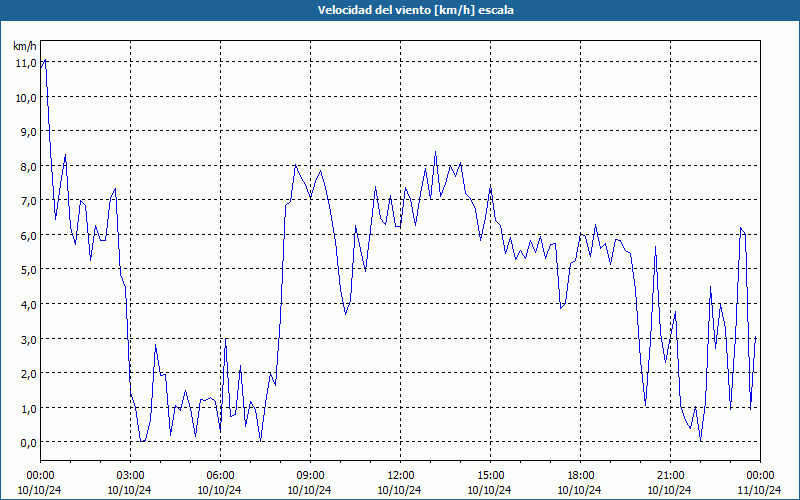The height and width of the screenshot is (500, 800).
Task: Select the '09:00' time label
Action: point(310,476)
